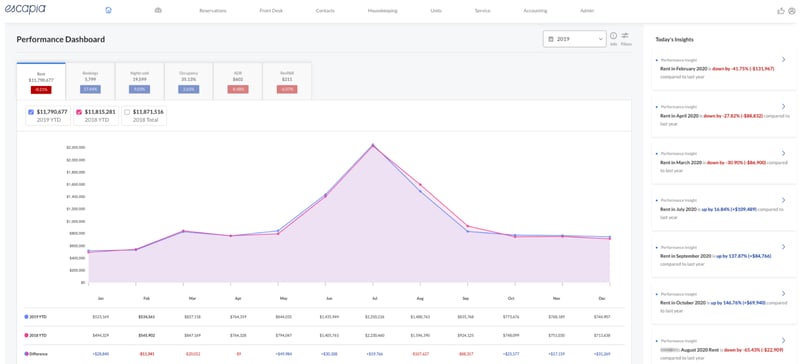Open the Service menu
Image resolution: width=800 pixels, height=364 pixels.
coord(482,11)
